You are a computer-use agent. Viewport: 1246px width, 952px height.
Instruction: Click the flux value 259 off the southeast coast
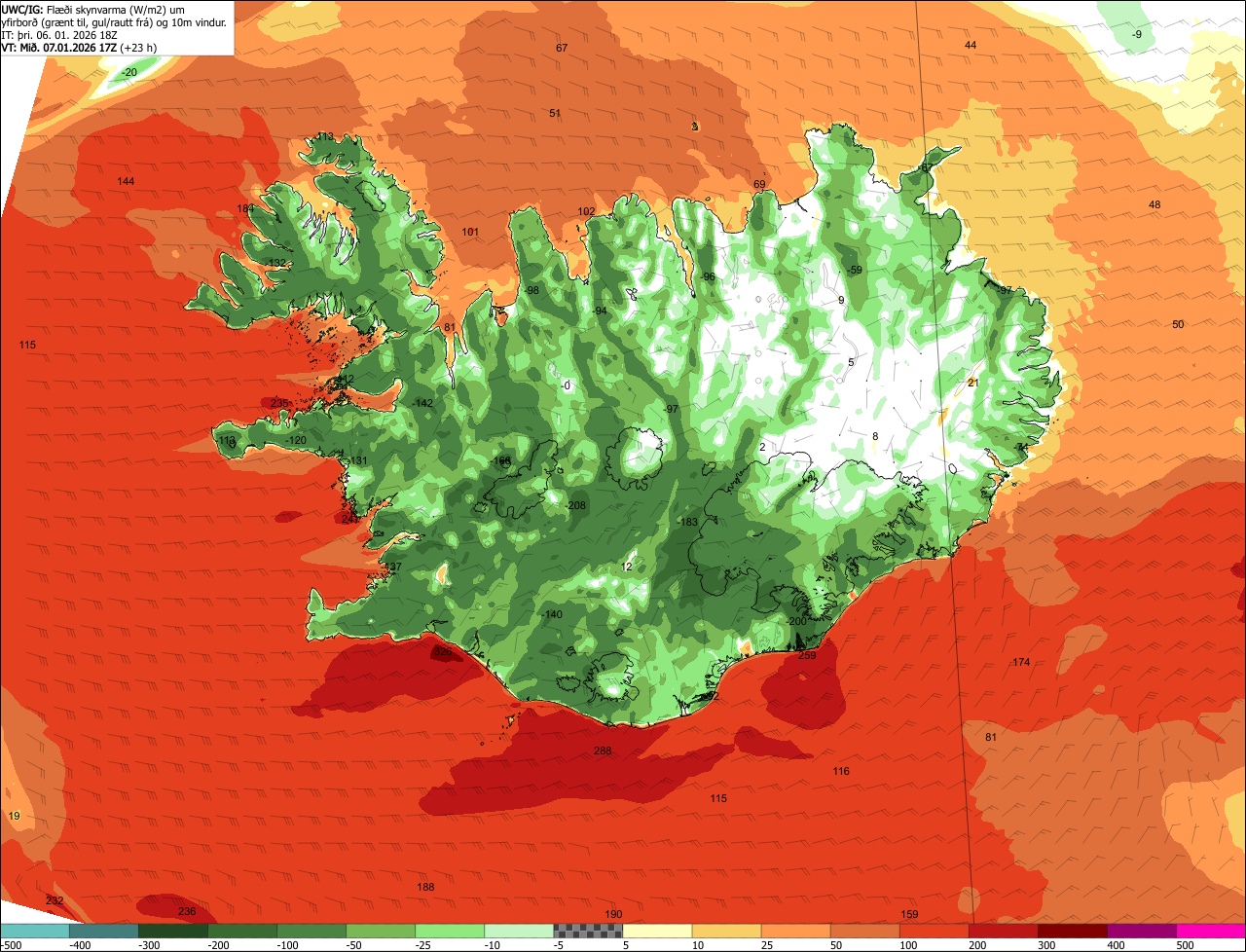click(807, 655)
